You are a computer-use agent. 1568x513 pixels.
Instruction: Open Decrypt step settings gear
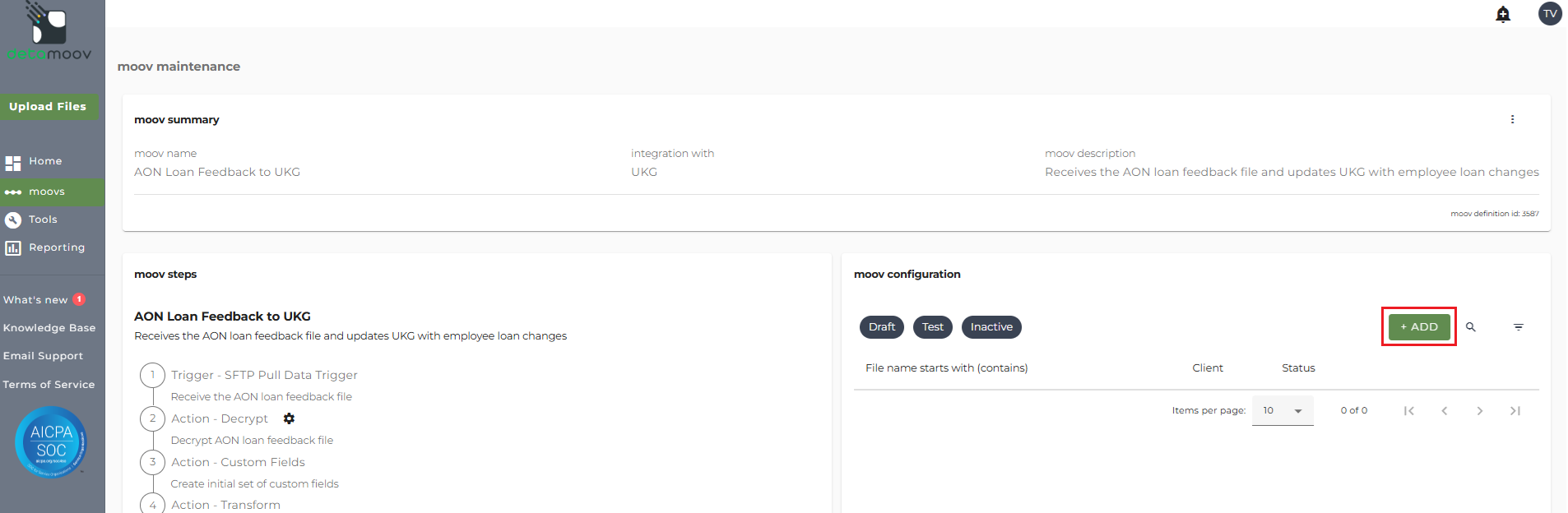[x=289, y=418]
